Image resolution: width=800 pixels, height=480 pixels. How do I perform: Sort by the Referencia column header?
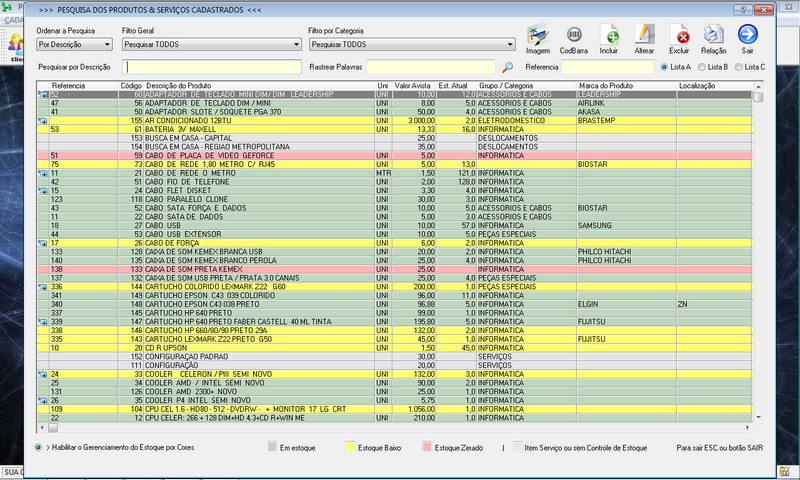[x=68, y=86]
